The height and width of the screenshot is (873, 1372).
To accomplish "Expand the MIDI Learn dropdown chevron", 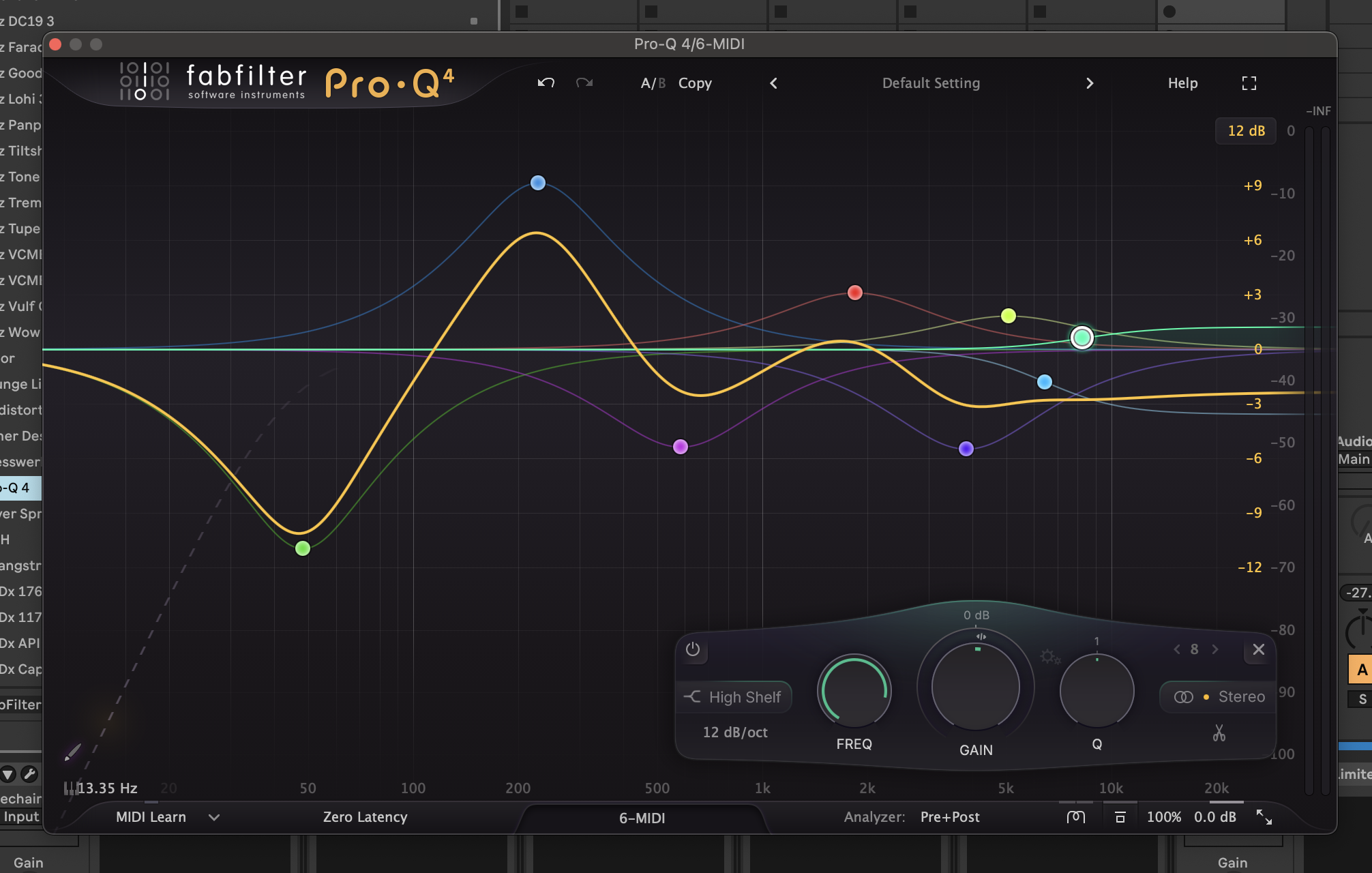I will (x=213, y=817).
